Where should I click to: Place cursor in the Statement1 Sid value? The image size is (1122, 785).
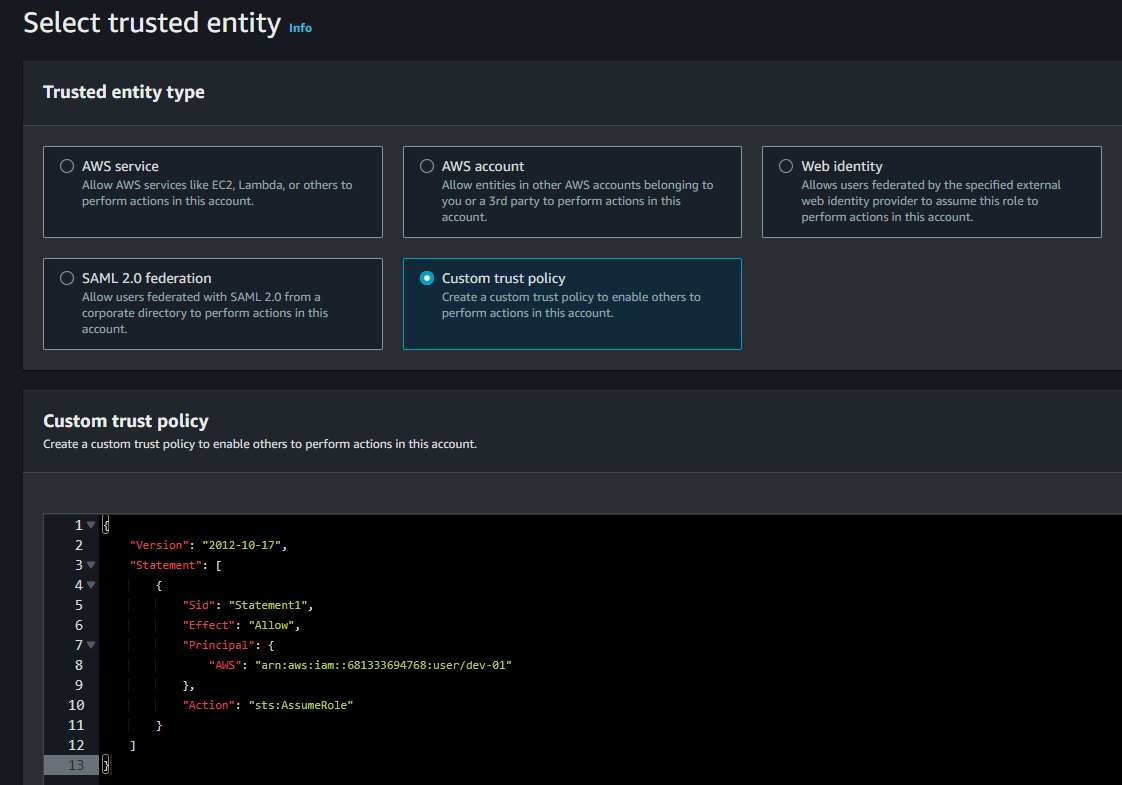coord(271,605)
